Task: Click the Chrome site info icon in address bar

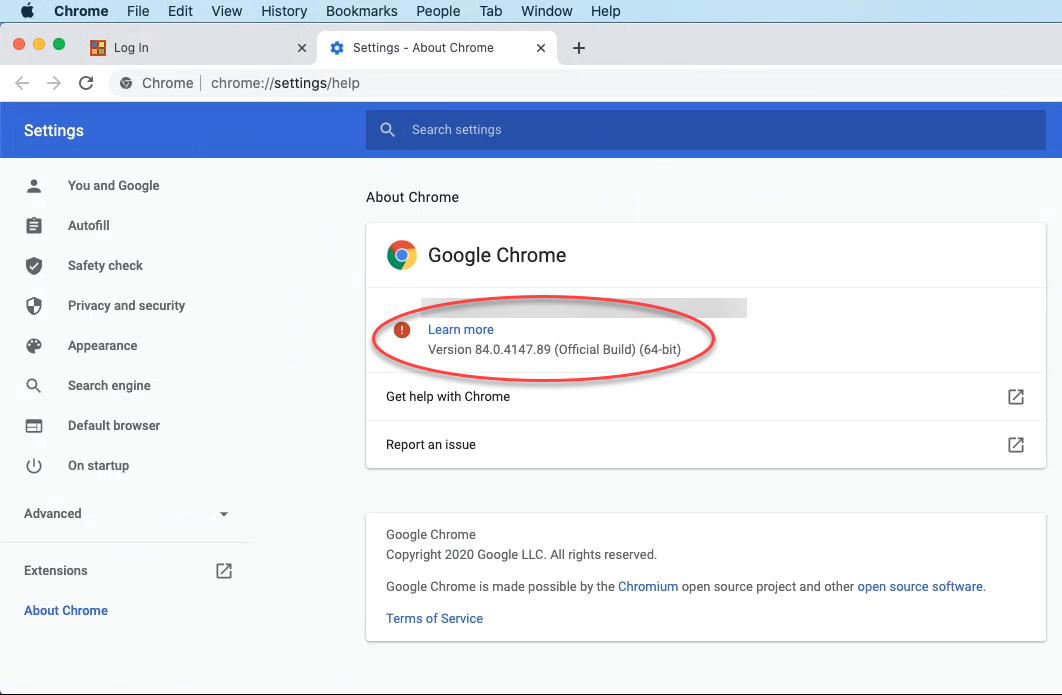Action: click(126, 83)
